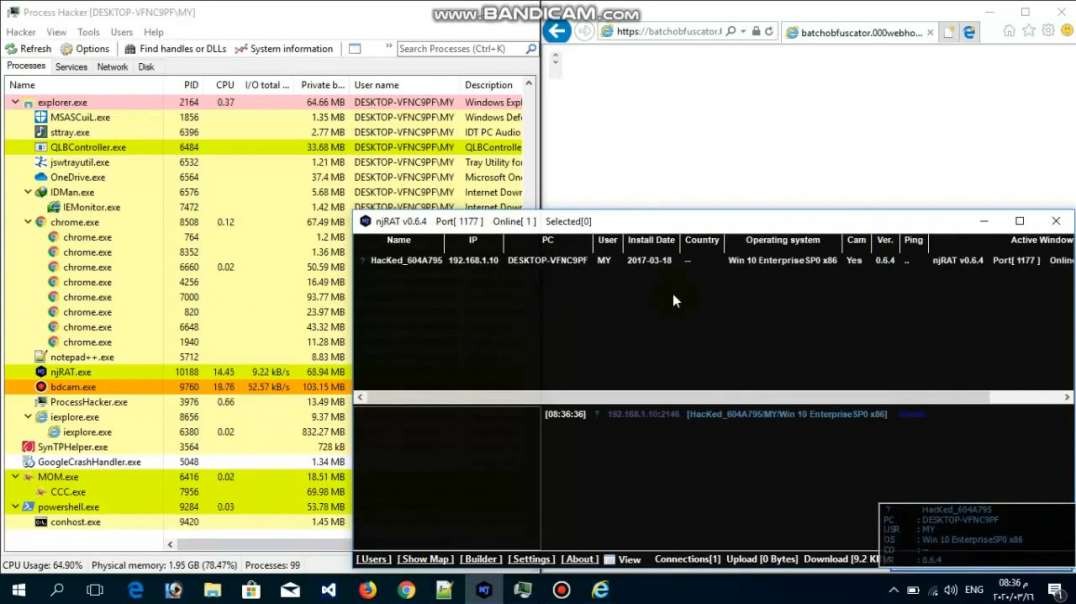Click njRAT horizontal scrollbar thumb

[679, 397]
